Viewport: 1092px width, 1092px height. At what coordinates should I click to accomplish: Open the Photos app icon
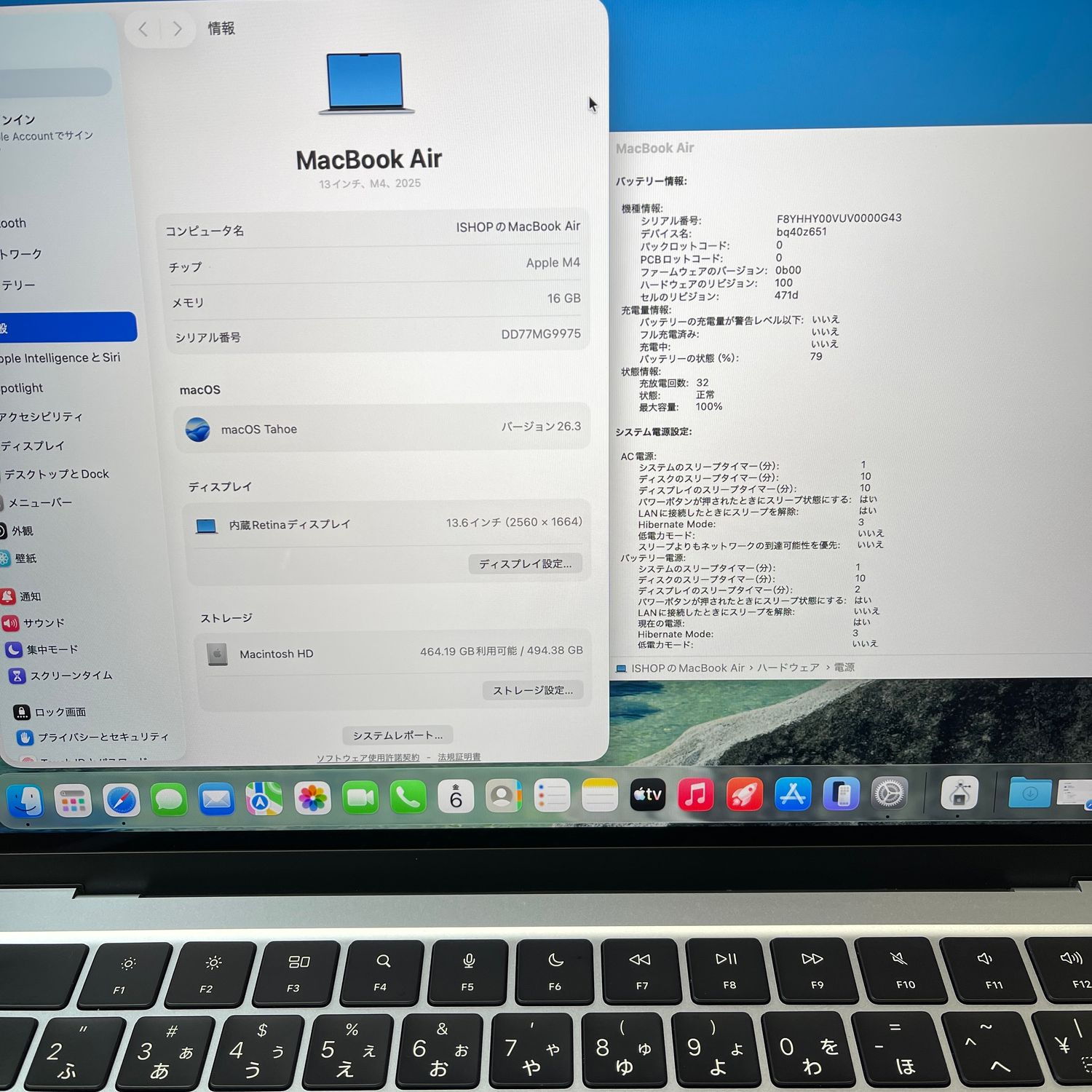coord(312,799)
